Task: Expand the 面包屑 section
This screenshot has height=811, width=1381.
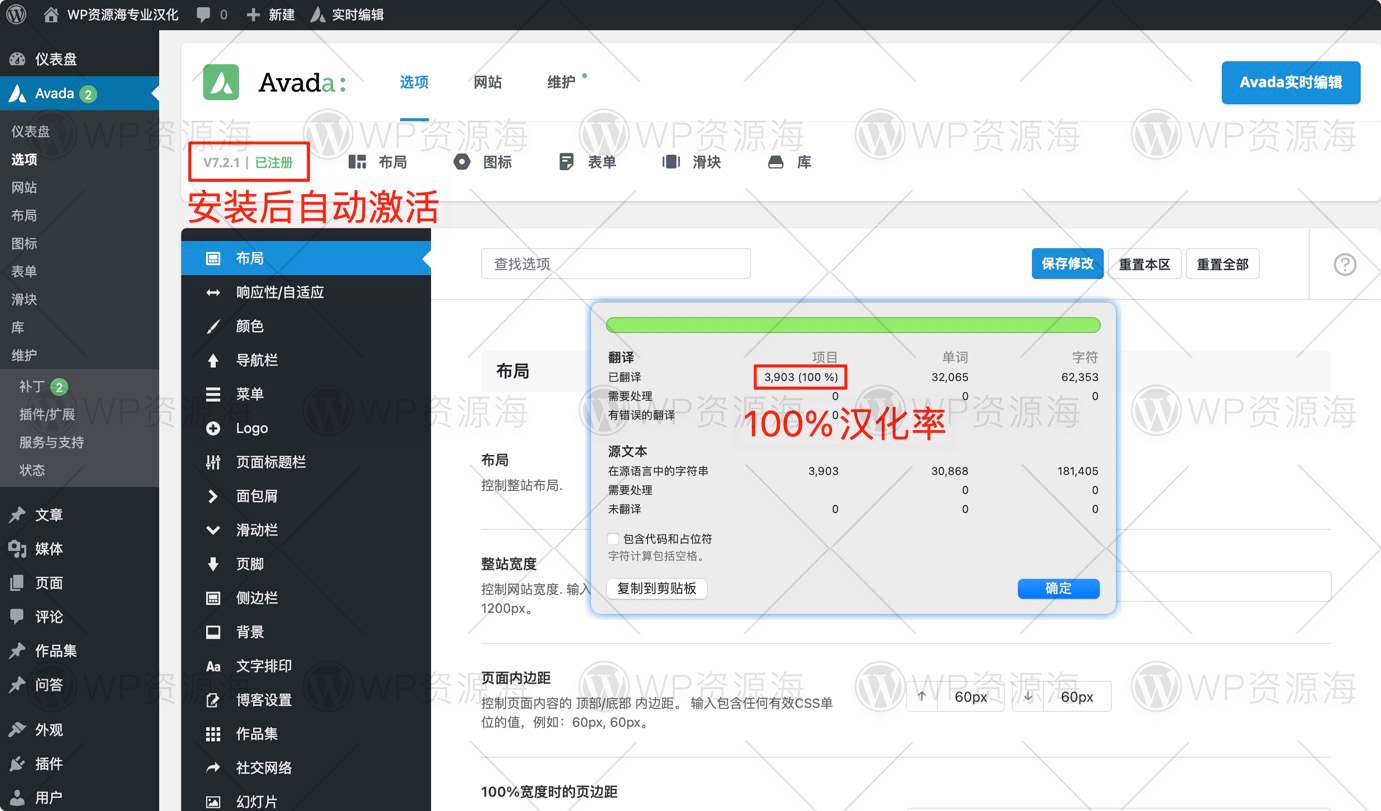Action: (306, 496)
